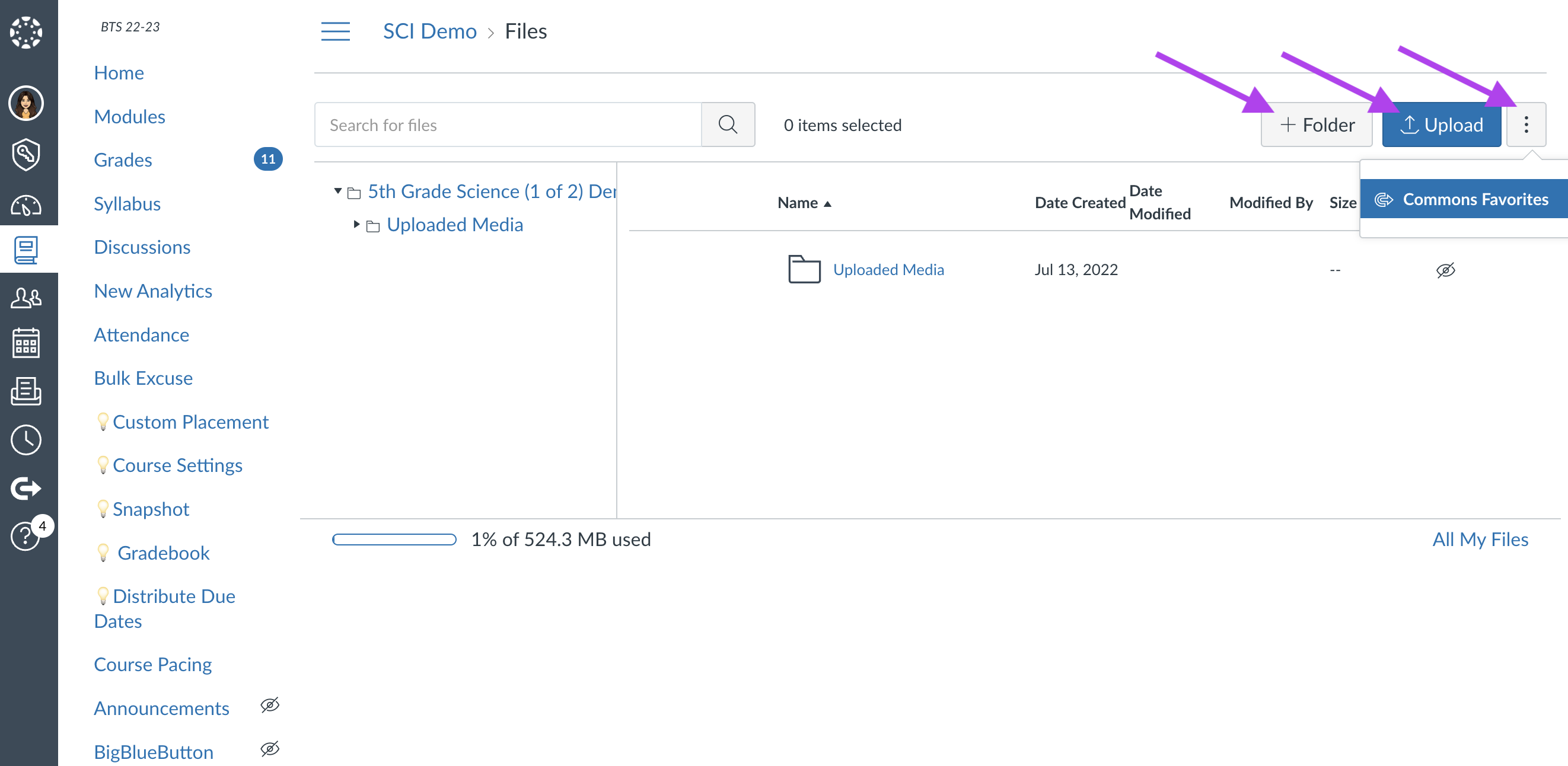Click the Upload button to add files
Image resolution: width=1568 pixels, height=766 pixels.
[1442, 124]
